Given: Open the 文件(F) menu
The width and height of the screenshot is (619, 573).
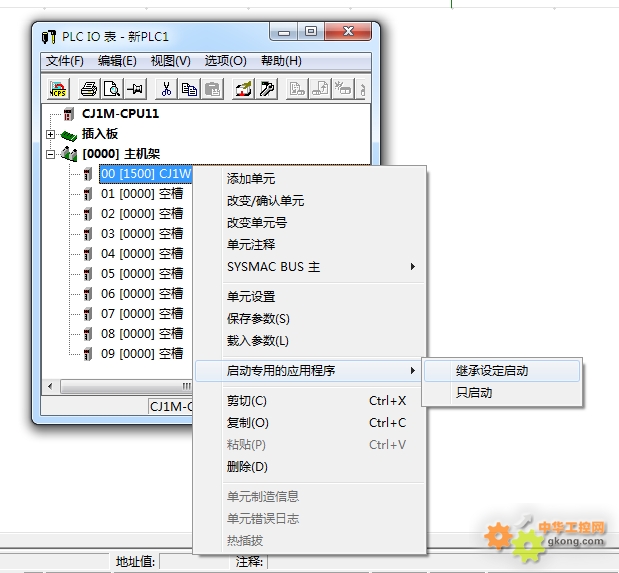Looking at the screenshot, I should [x=65, y=61].
